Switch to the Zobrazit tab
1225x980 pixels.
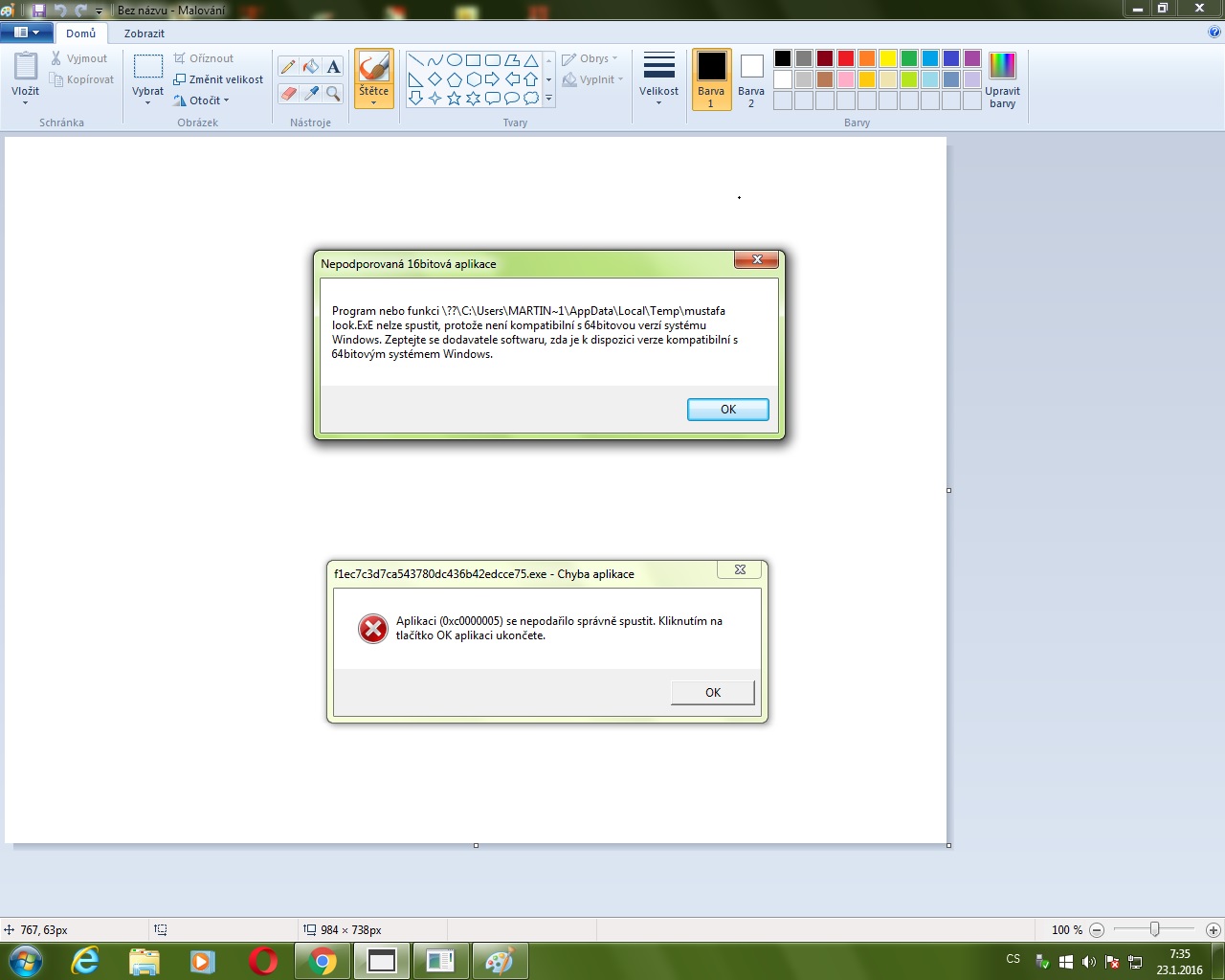click(144, 33)
